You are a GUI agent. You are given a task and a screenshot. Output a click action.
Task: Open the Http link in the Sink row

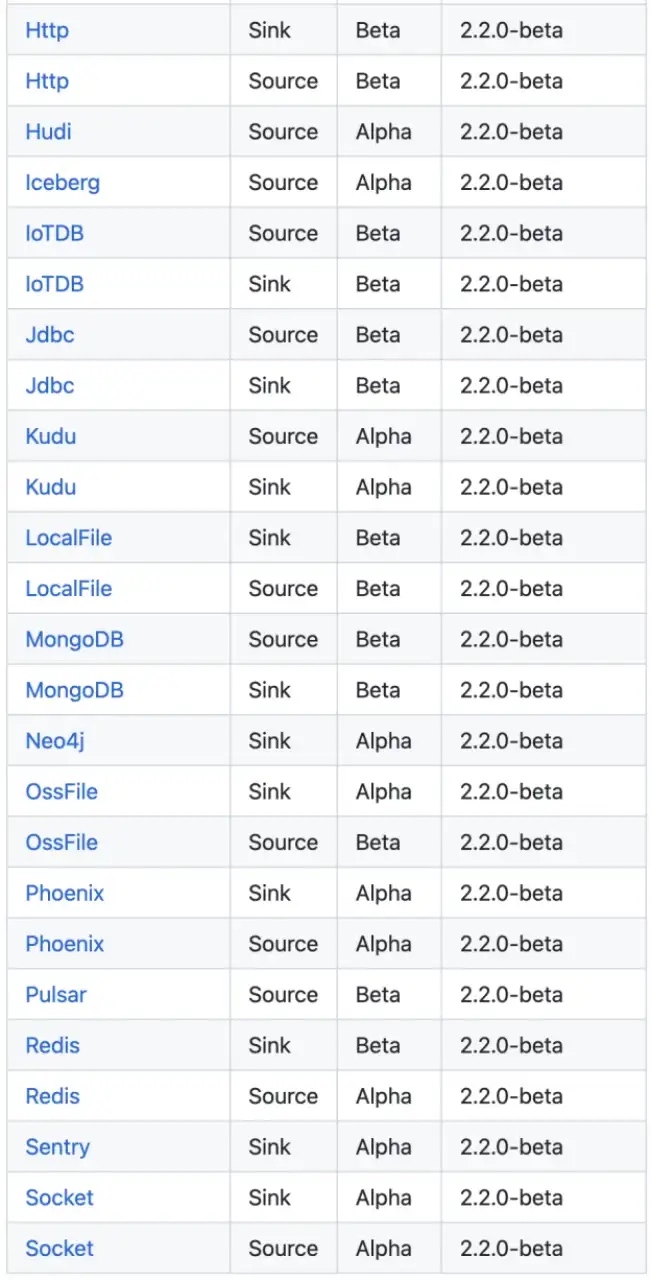[47, 30]
